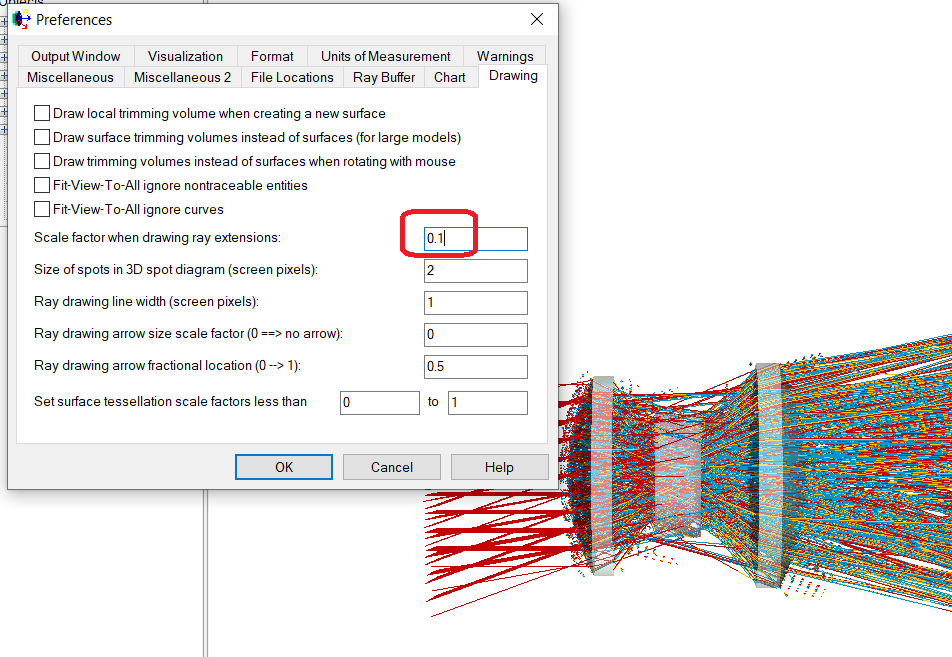Switch to the Output Window tab
This screenshot has width=952, height=657.
[76, 56]
